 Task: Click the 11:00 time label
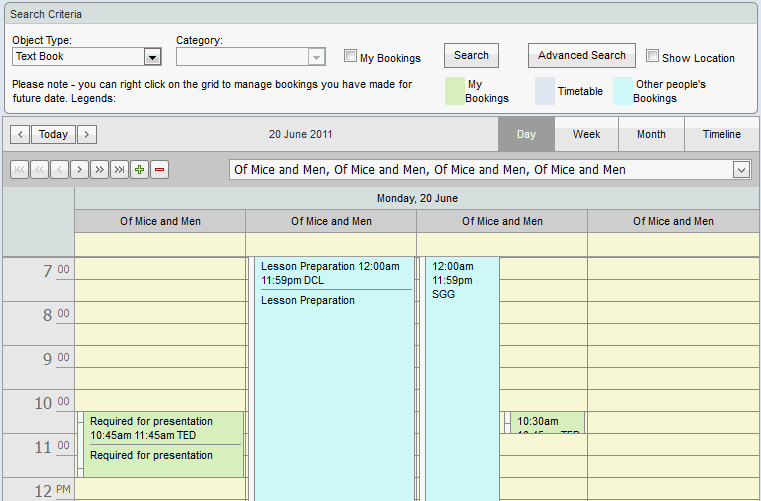point(52,447)
